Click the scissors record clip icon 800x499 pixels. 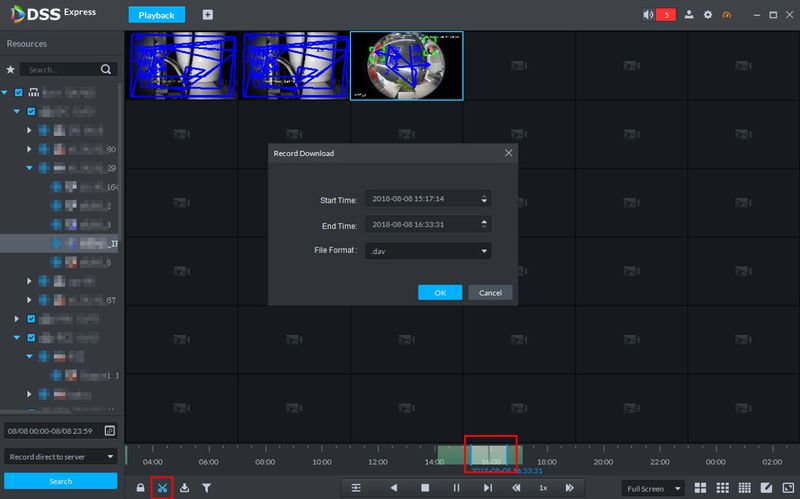(162, 488)
